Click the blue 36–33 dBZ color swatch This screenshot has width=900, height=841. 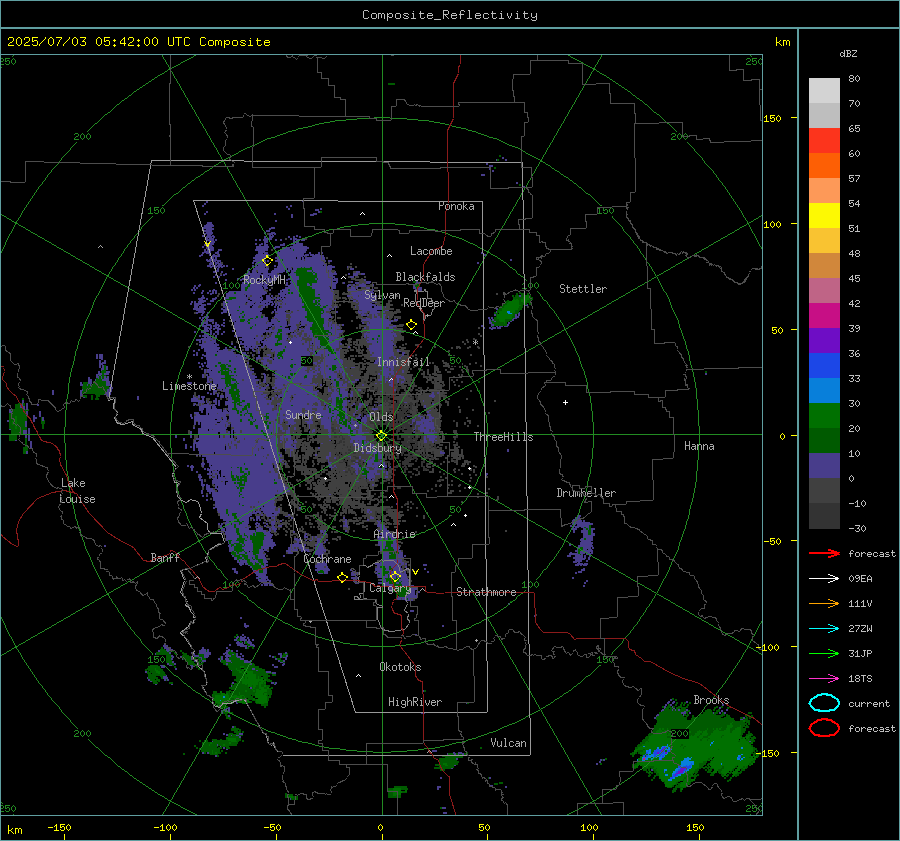(824, 366)
